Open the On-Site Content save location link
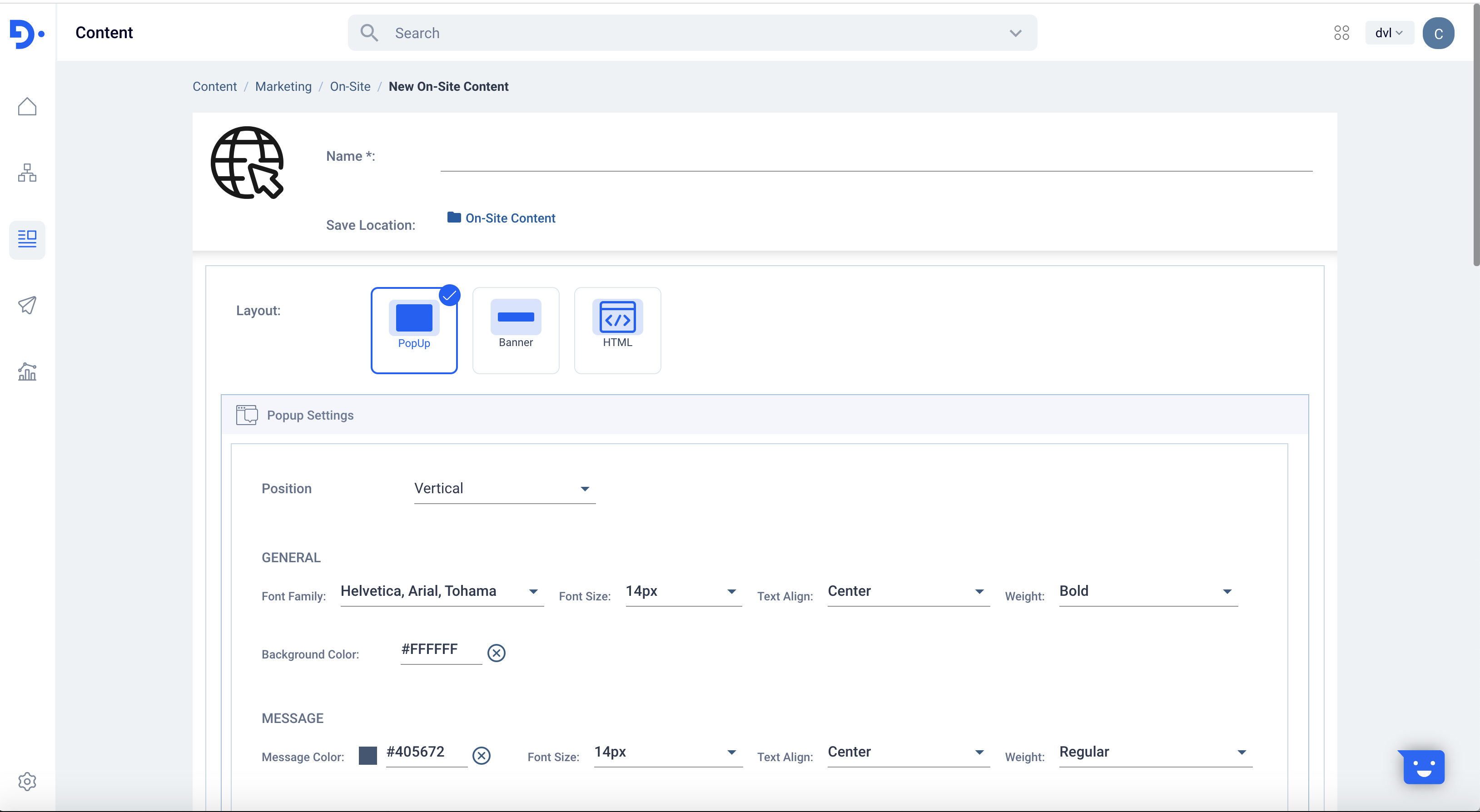Image resolution: width=1480 pixels, height=812 pixels. tap(510, 218)
